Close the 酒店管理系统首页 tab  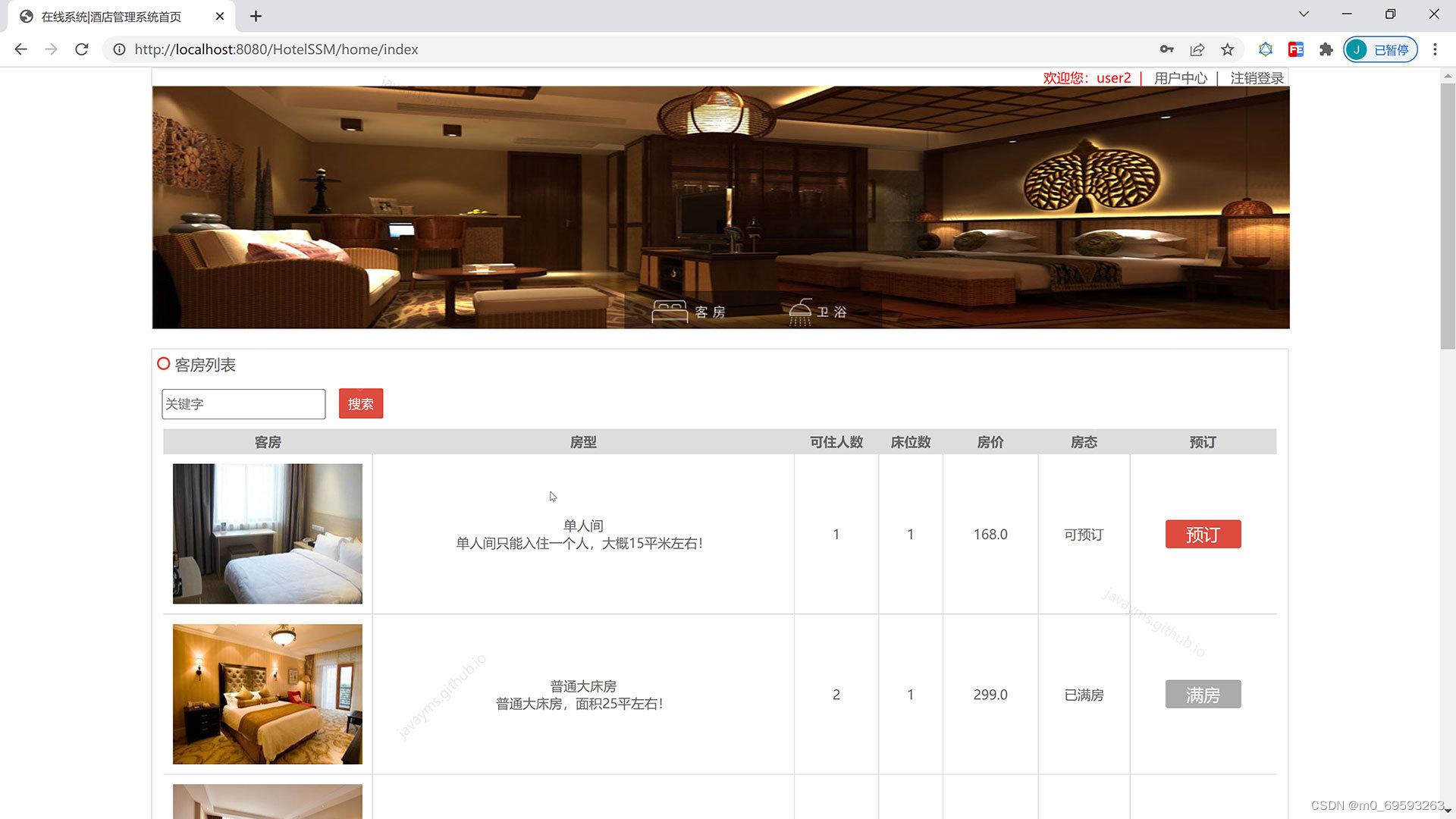pyautogui.click(x=220, y=16)
